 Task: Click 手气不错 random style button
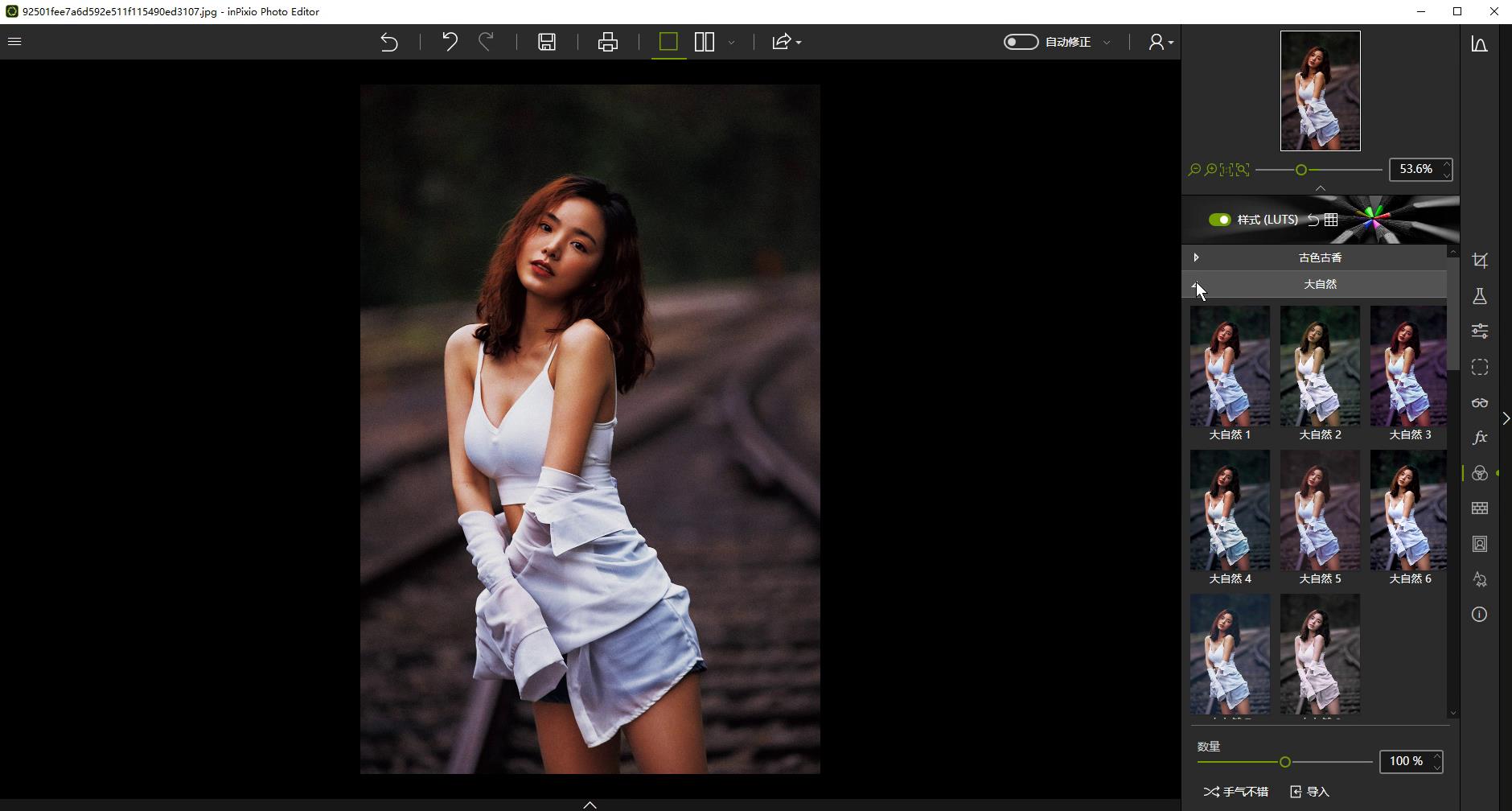1236,792
